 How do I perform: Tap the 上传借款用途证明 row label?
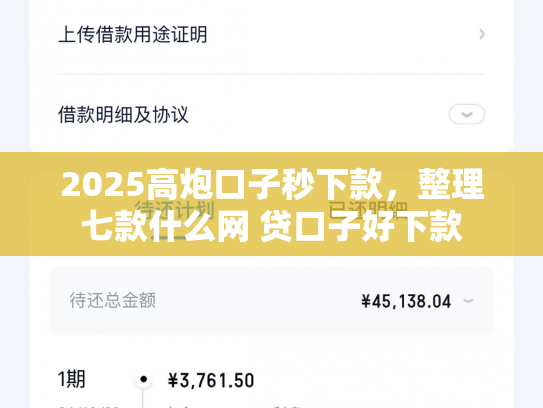(x=133, y=34)
